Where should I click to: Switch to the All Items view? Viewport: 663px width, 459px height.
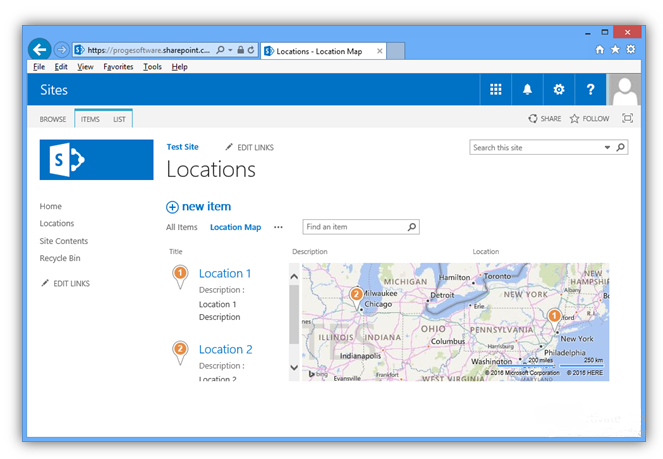coord(181,227)
